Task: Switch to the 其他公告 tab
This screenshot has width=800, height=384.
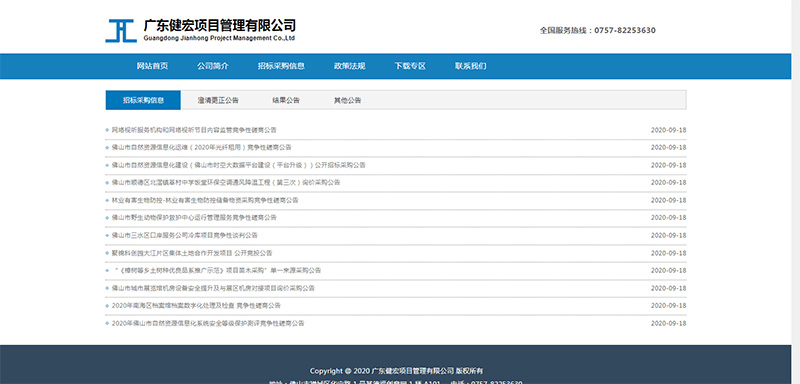Action: click(347, 100)
